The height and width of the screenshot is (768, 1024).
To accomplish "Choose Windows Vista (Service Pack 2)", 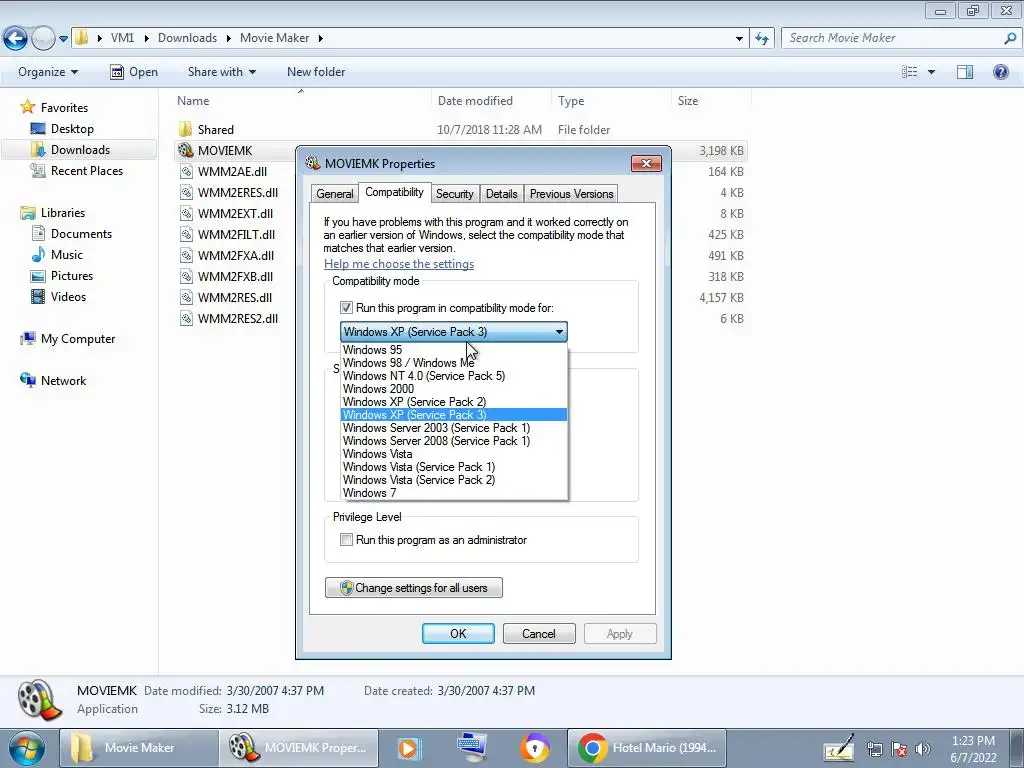I will click(x=455, y=480).
